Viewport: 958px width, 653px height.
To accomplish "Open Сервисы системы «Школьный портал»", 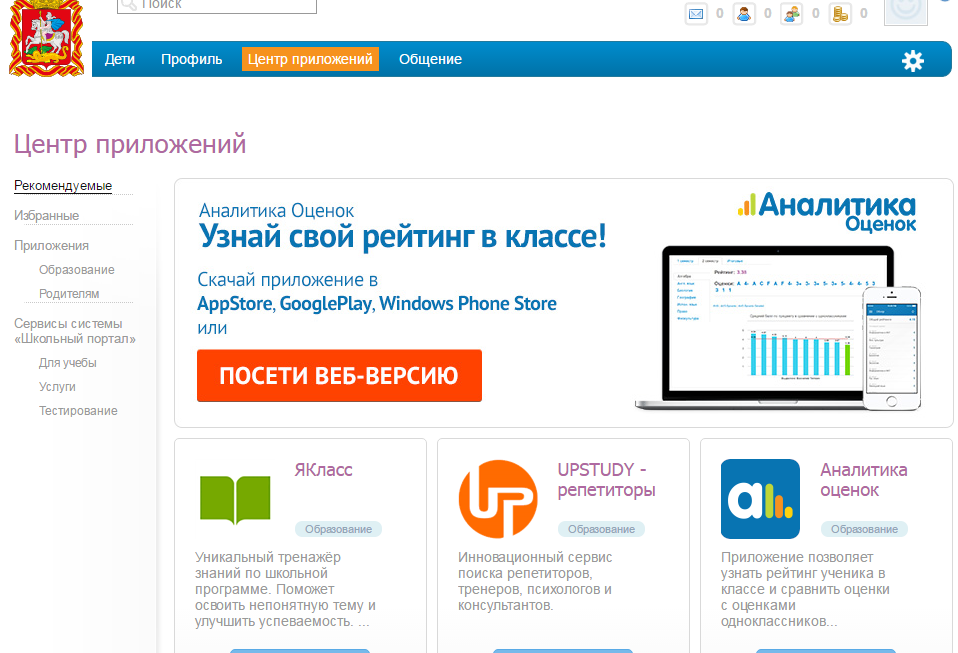I will coord(75,331).
